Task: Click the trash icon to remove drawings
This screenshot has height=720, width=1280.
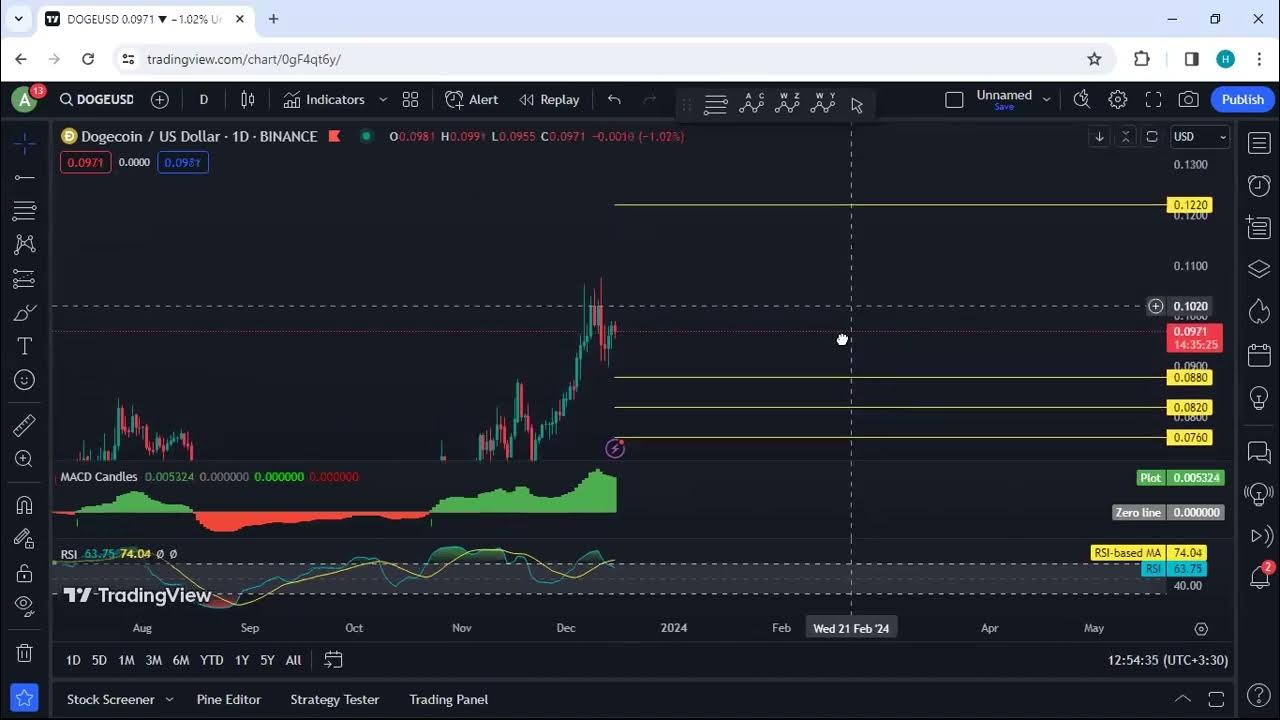Action: click(x=25, y=653)
